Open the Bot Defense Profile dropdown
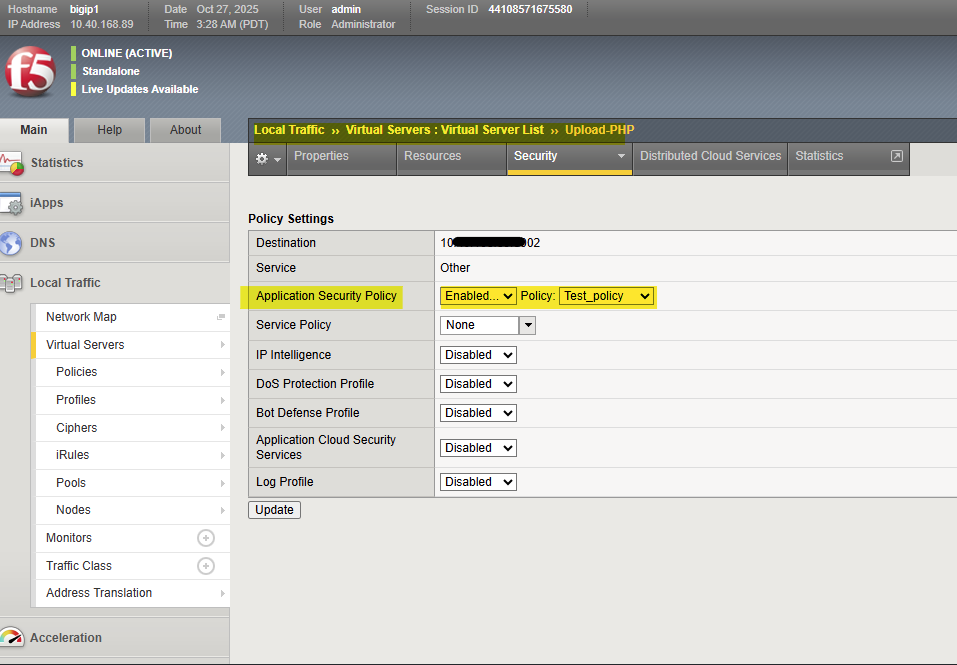Image resolution: width=957 pixels, height=665 pixels. pos(478,413)
